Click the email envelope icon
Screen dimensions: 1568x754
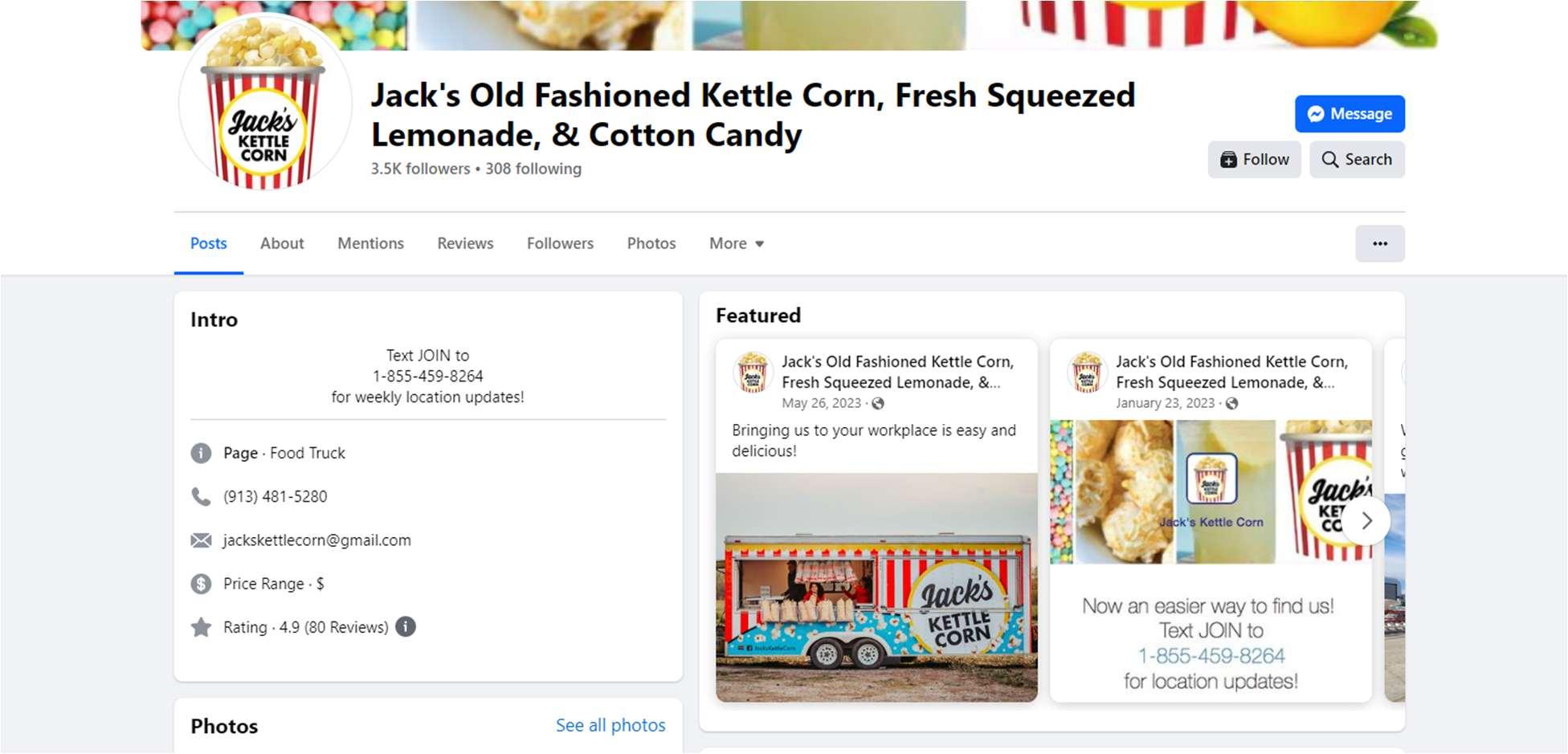coord(201,540)
